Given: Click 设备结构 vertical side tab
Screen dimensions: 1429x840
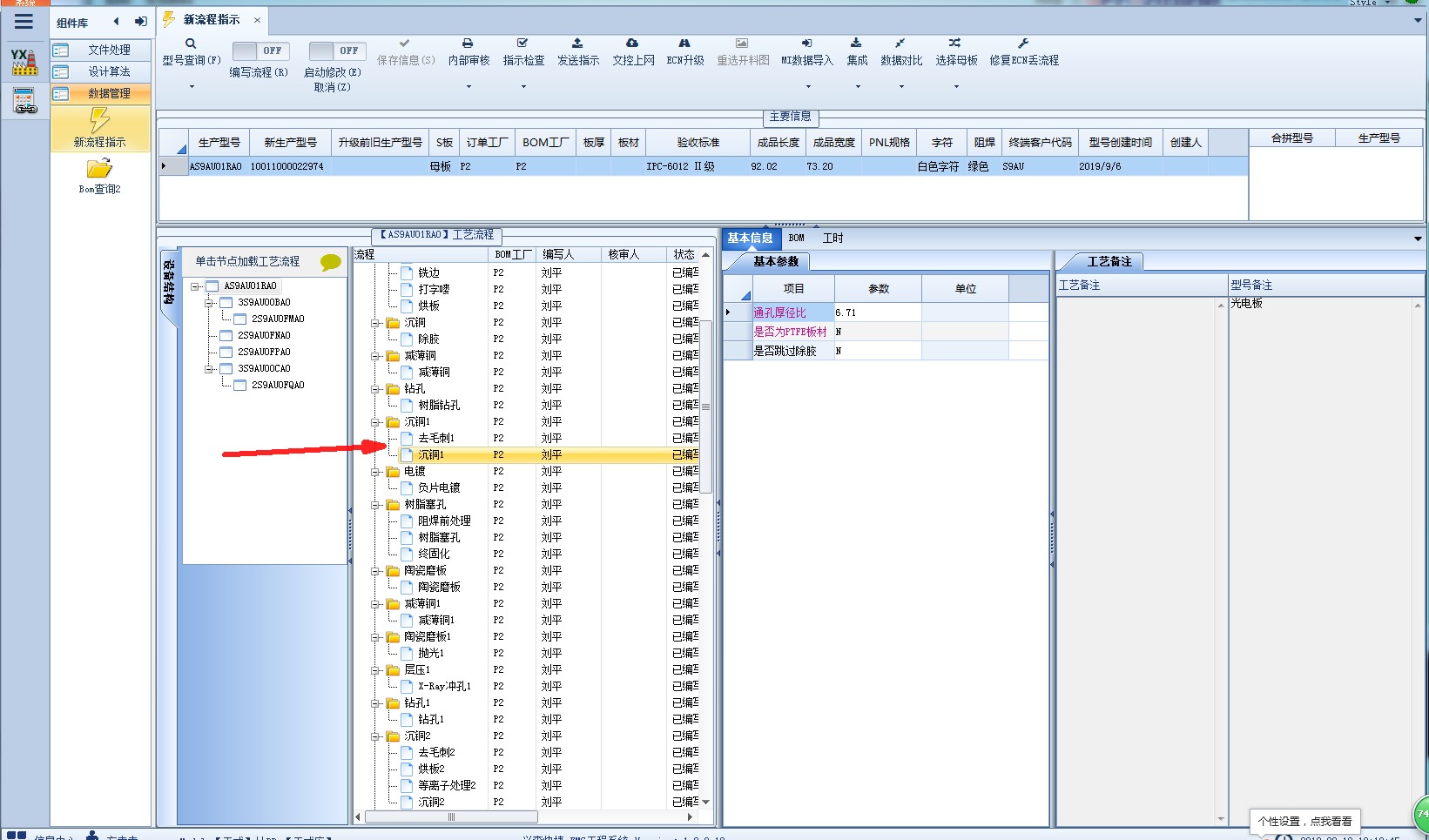Looking at the screenshot, I should click(169, 282).
